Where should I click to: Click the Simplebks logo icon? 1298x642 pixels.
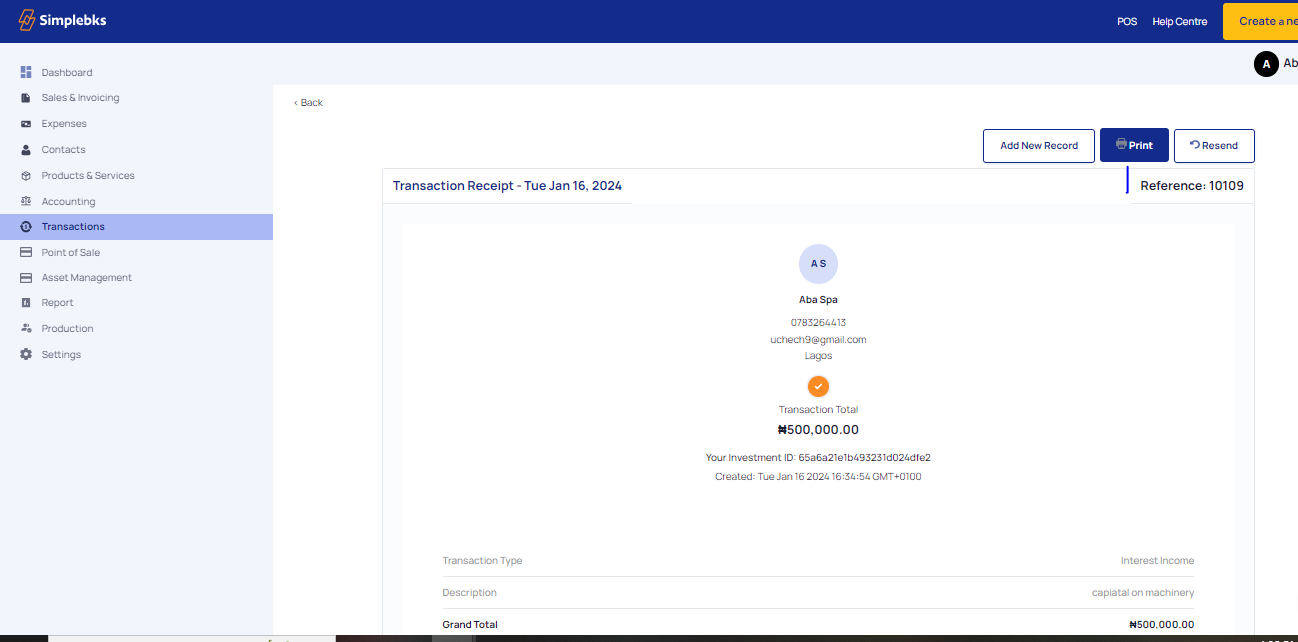tap(26, 21)
